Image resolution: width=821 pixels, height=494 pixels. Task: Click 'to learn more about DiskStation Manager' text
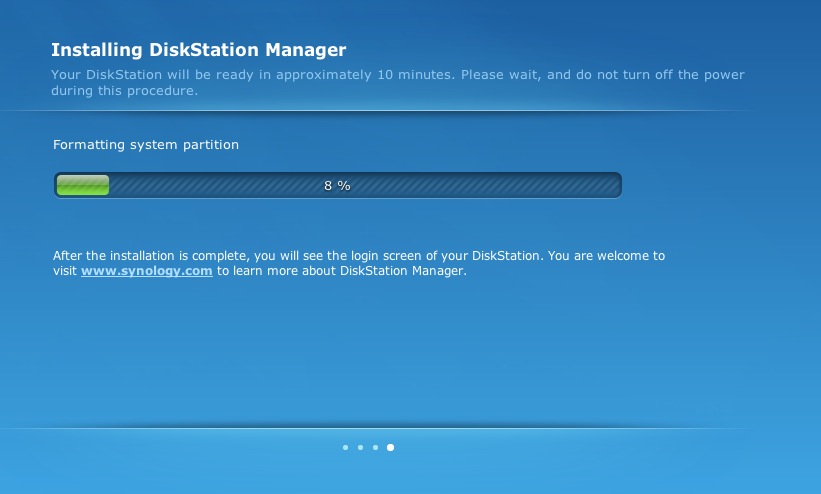coord(341,271)
